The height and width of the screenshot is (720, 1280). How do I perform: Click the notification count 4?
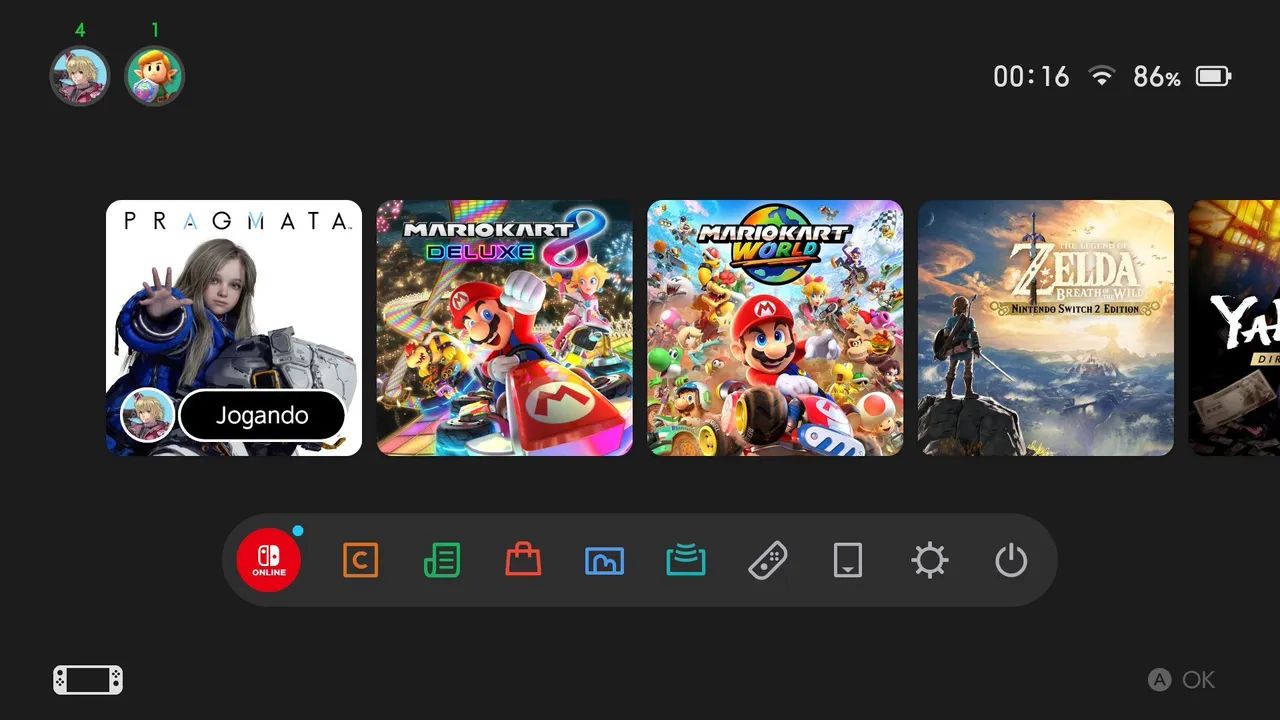pos(80,30)
